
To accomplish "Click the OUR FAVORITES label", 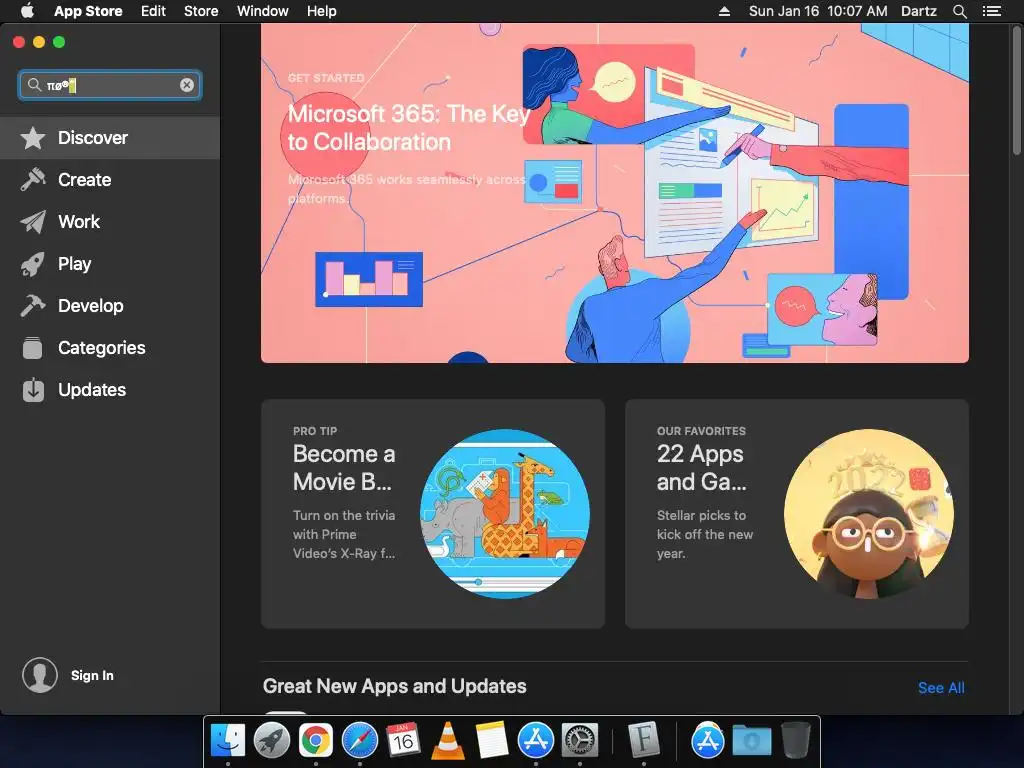I will point(701,431).
